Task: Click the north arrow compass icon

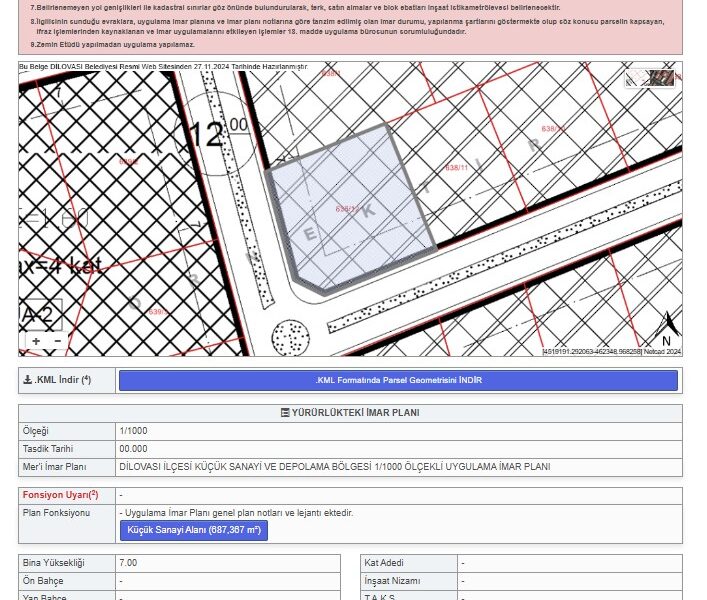Action: (667, 325)
